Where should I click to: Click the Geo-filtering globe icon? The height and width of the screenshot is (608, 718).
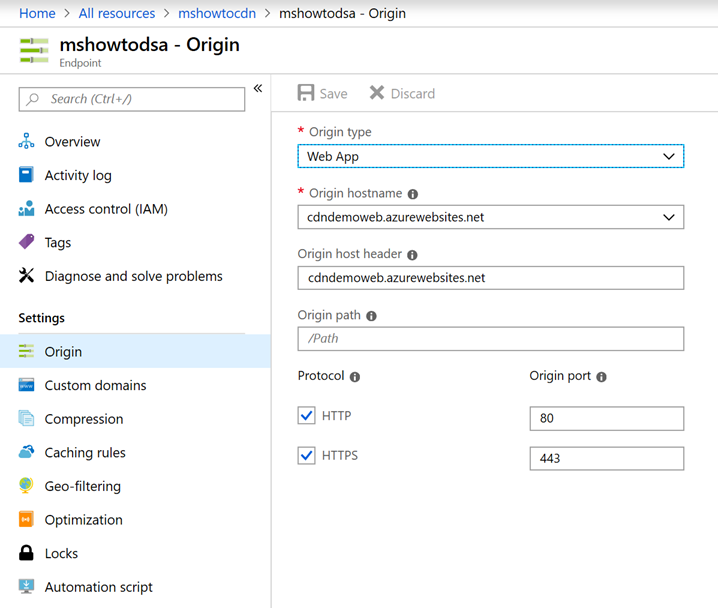(x=26, y=485)
